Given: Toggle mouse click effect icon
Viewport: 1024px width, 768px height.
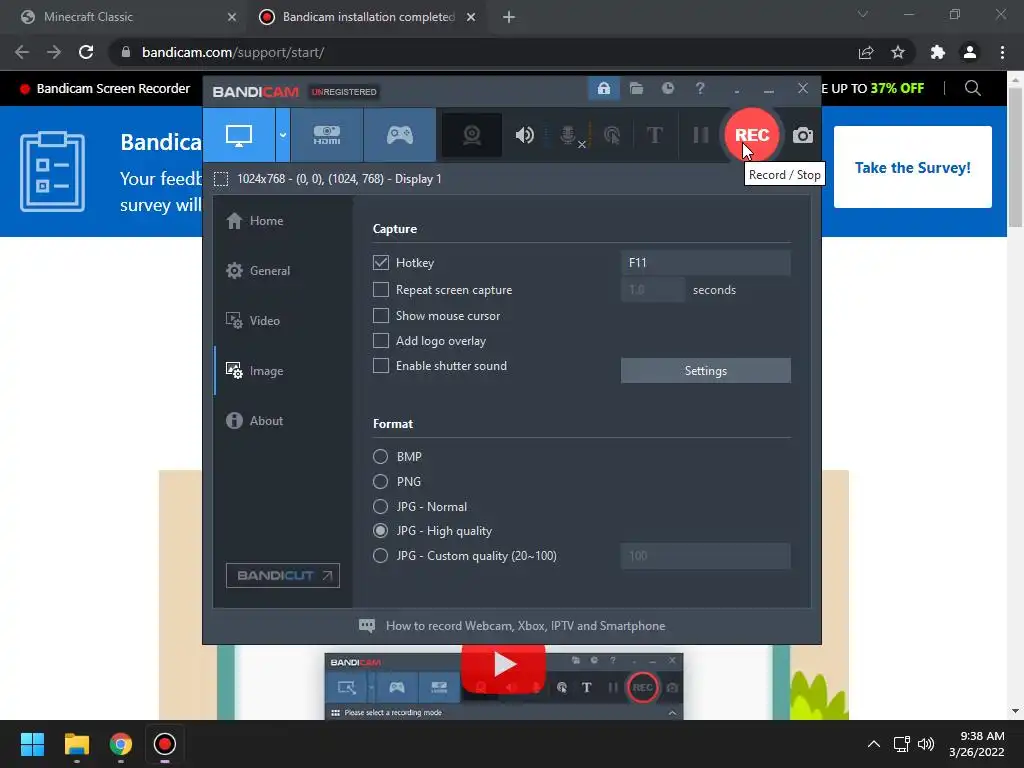Looking at the screenshot, I should [612, 135].
